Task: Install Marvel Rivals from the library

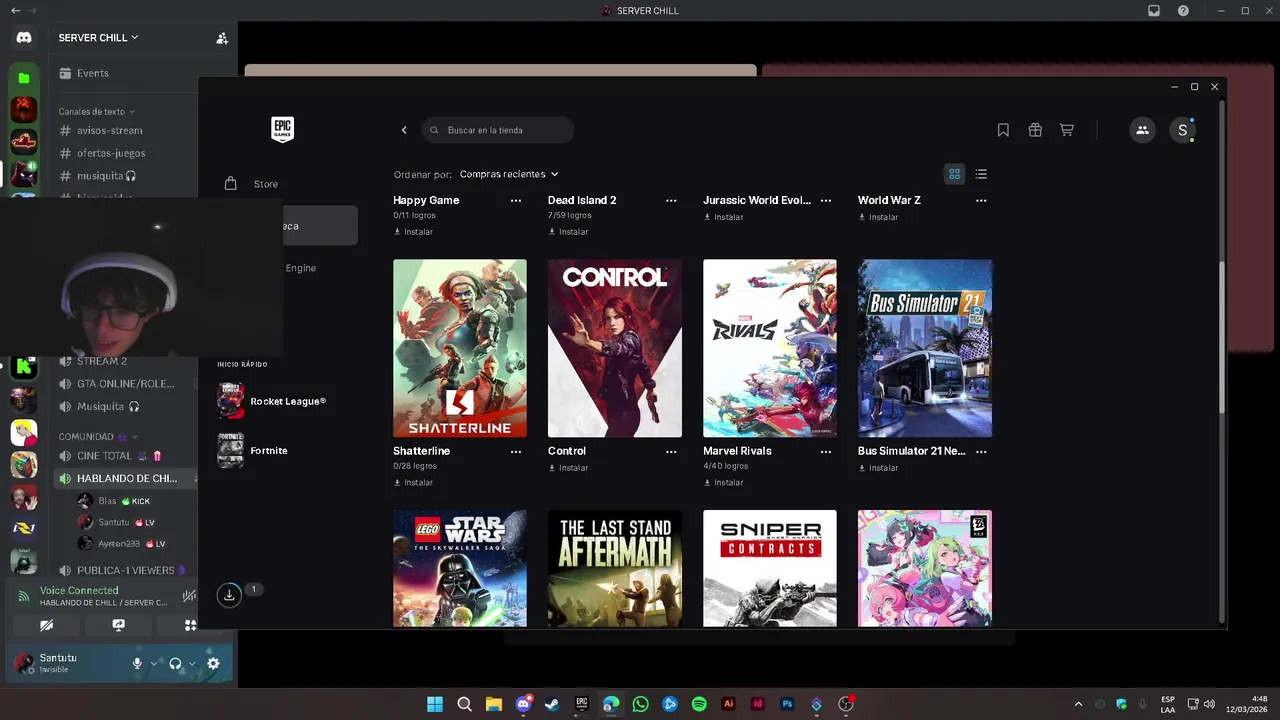Action: tap(723, 483)
